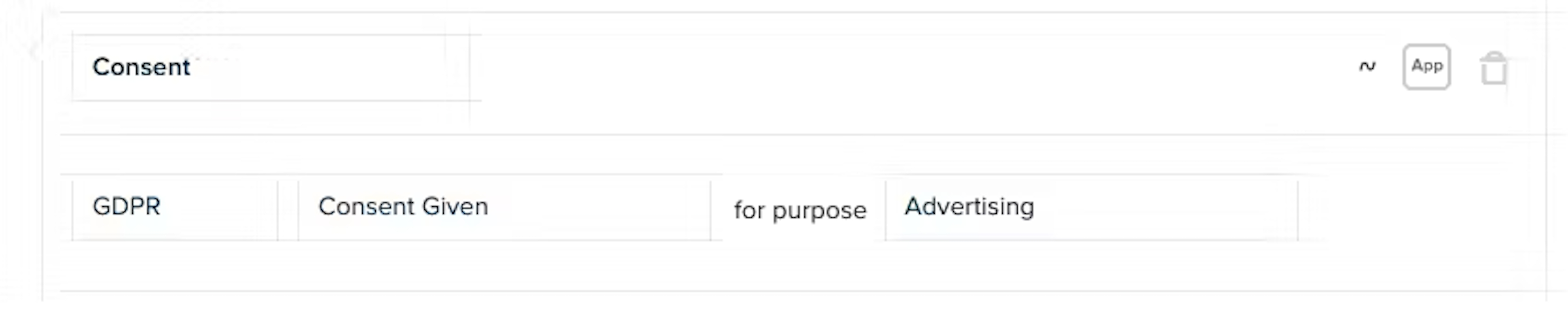Open the Advertising purpose dropdown
This screenshot has width=1568, height=309.
pos(1091,207)
